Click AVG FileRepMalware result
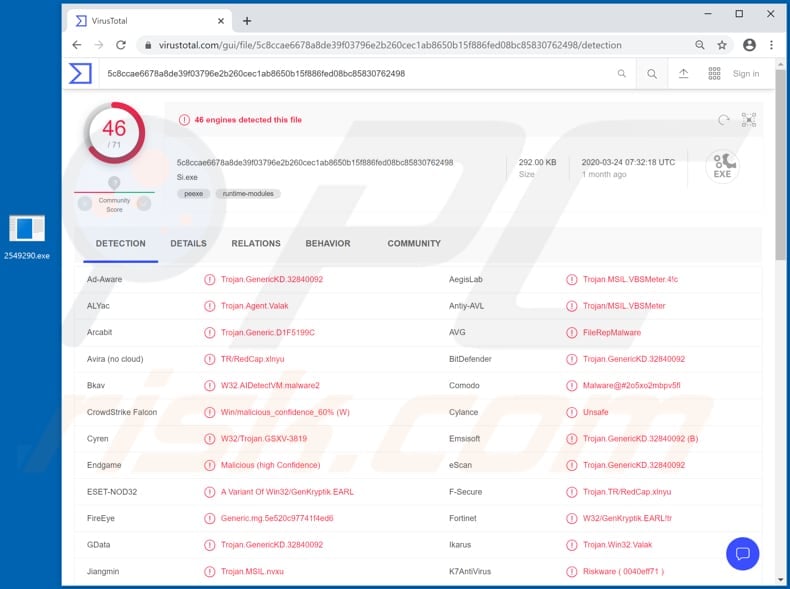Viewport: 790px width, 589px height. point(612,333)
